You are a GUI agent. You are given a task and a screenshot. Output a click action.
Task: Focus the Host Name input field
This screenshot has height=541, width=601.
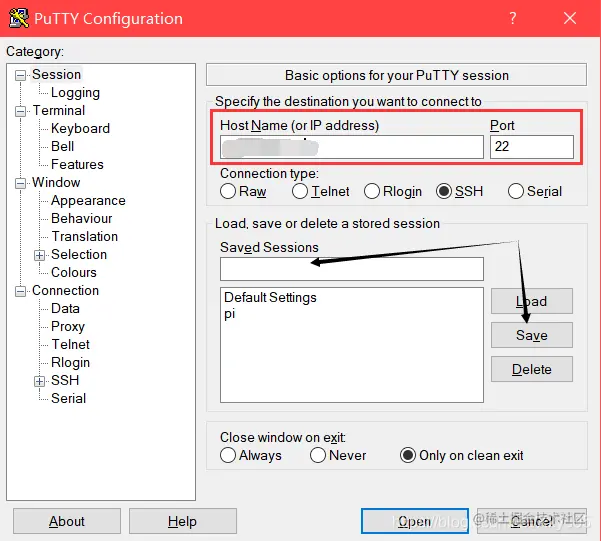(x=352, y=147)
